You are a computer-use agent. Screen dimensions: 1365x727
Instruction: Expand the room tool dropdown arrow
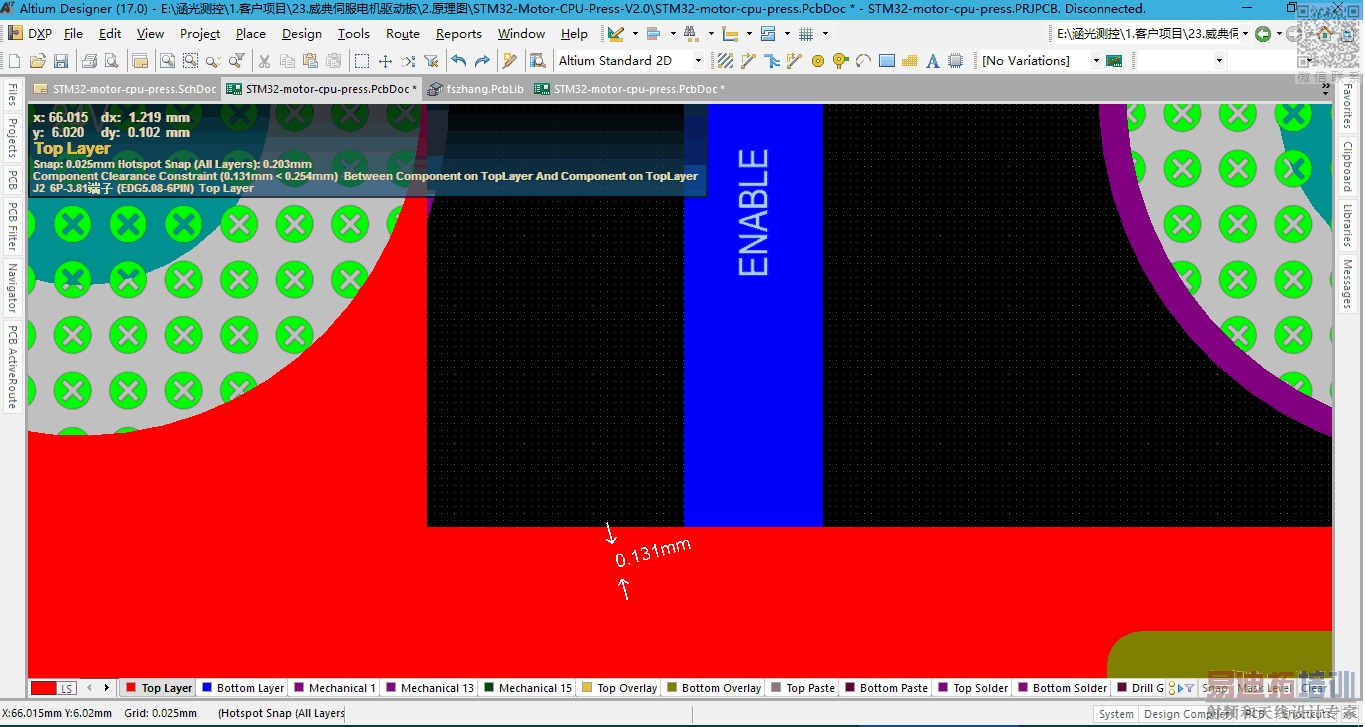(787, 33)
